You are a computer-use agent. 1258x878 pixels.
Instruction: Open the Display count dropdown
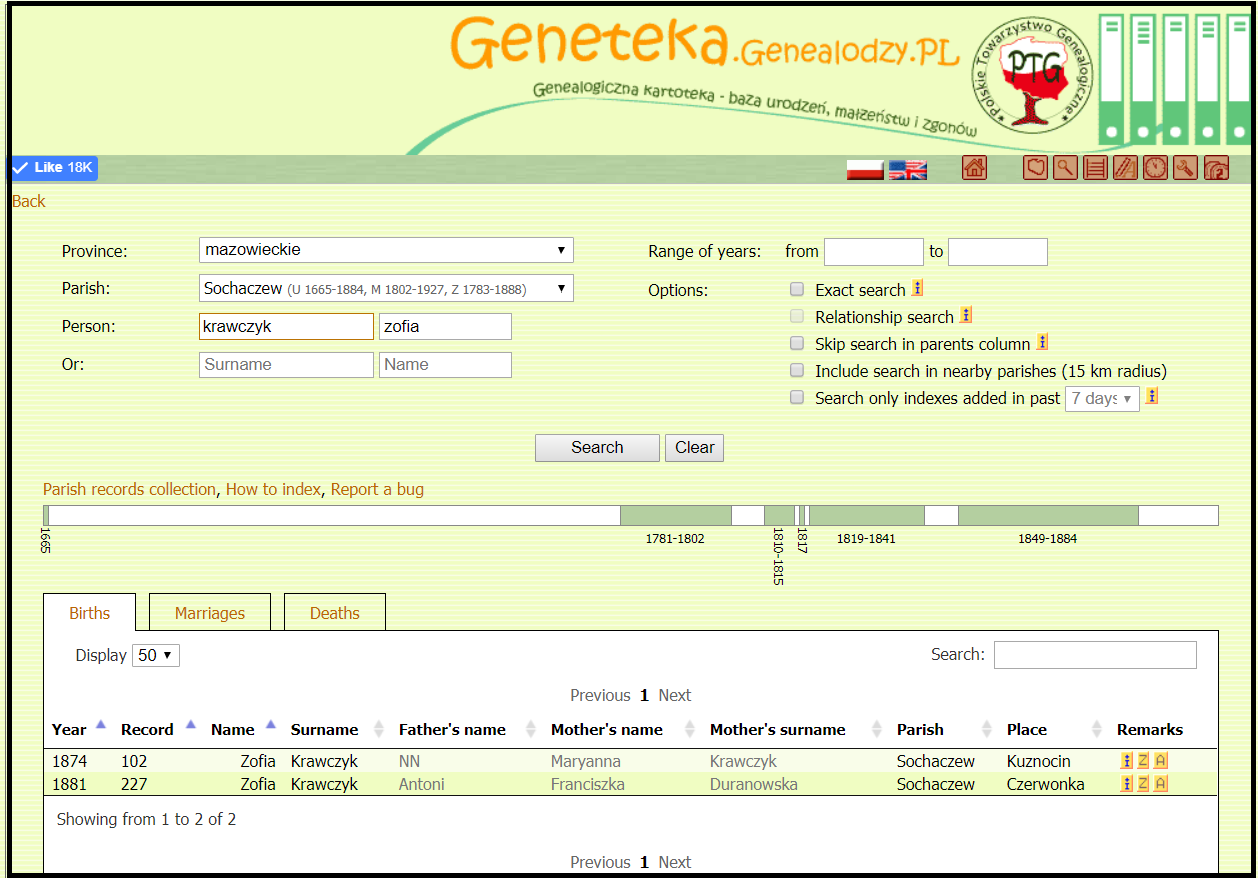tap(155, 655)
